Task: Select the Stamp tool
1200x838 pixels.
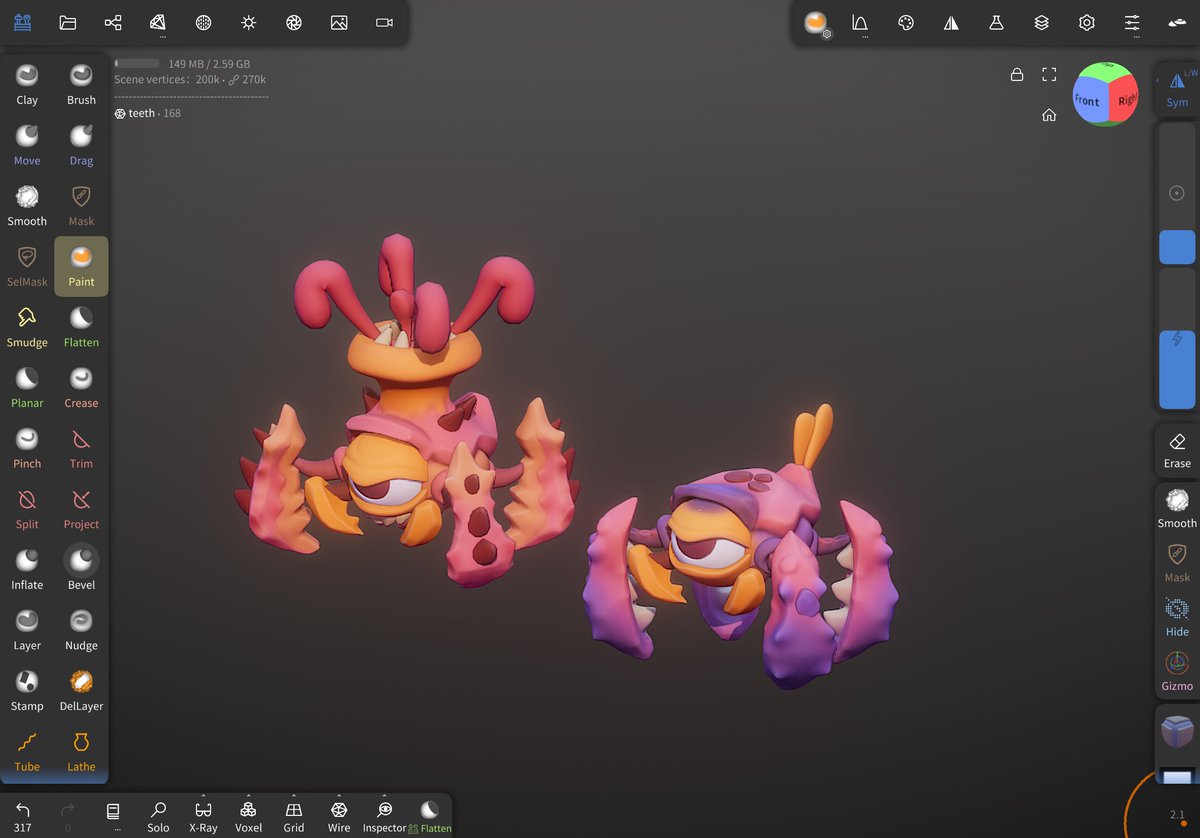Action: (27, 690)
